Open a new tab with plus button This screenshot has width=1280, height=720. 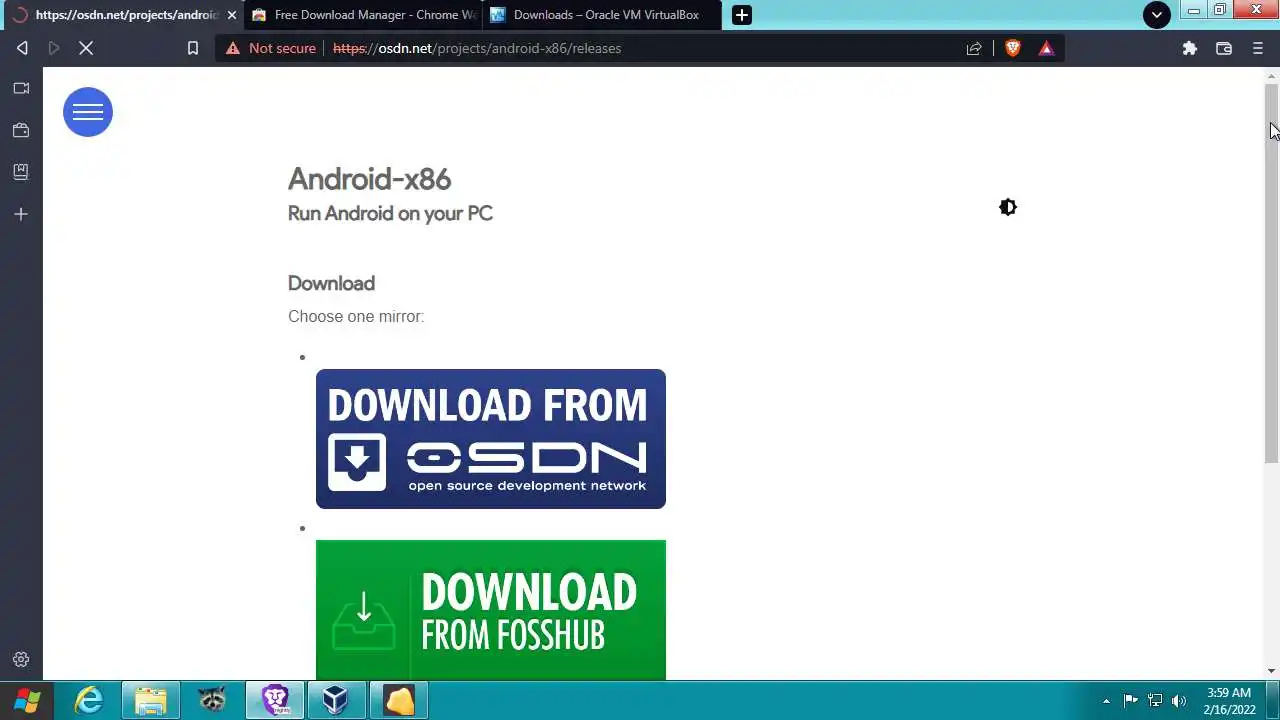[742, 15]
